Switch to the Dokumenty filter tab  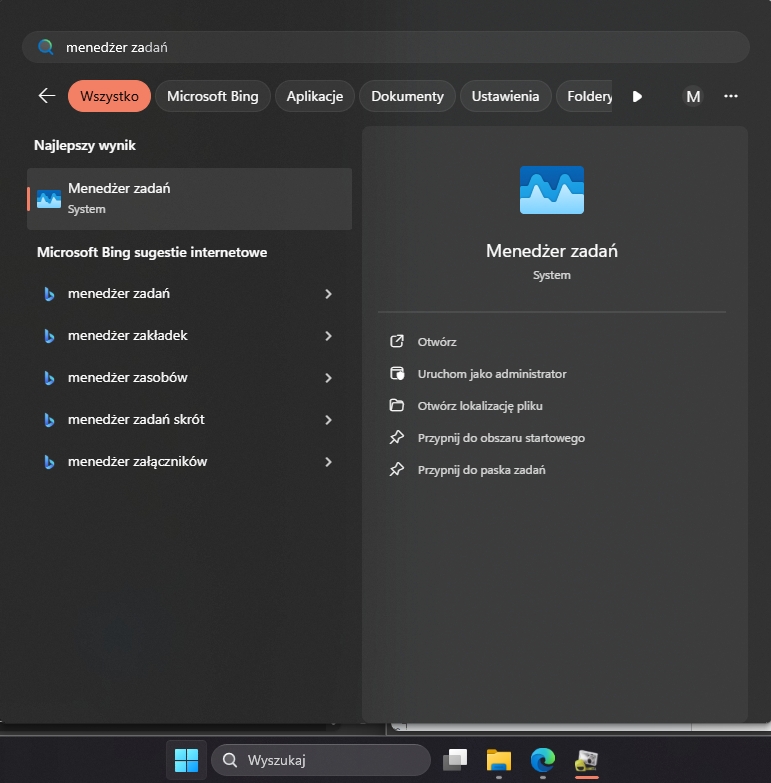[x=407, y=96]
